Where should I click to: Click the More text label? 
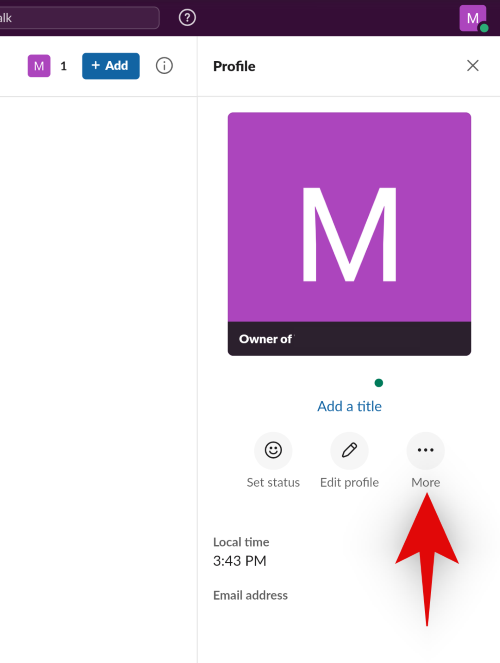click(x=426, y=482)
